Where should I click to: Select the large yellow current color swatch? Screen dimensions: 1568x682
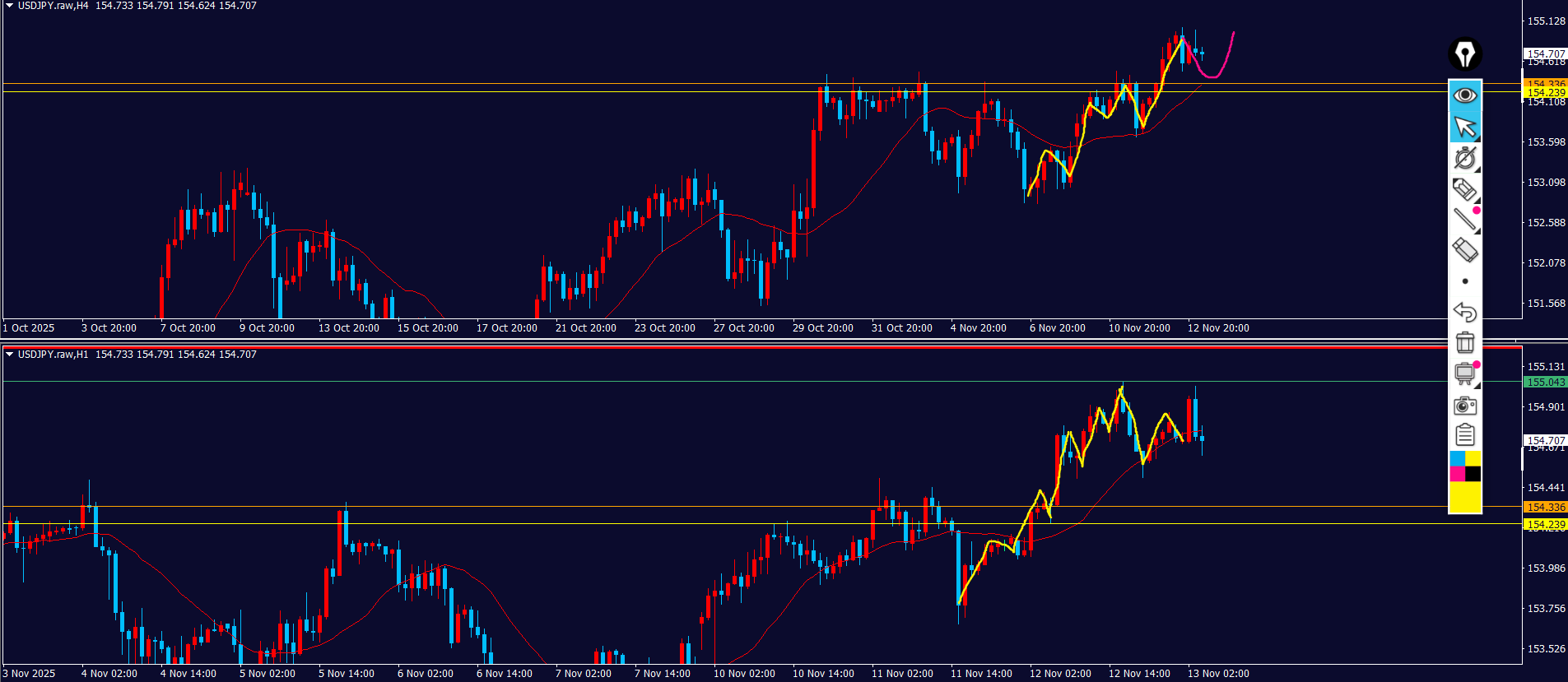point(1465,498)
